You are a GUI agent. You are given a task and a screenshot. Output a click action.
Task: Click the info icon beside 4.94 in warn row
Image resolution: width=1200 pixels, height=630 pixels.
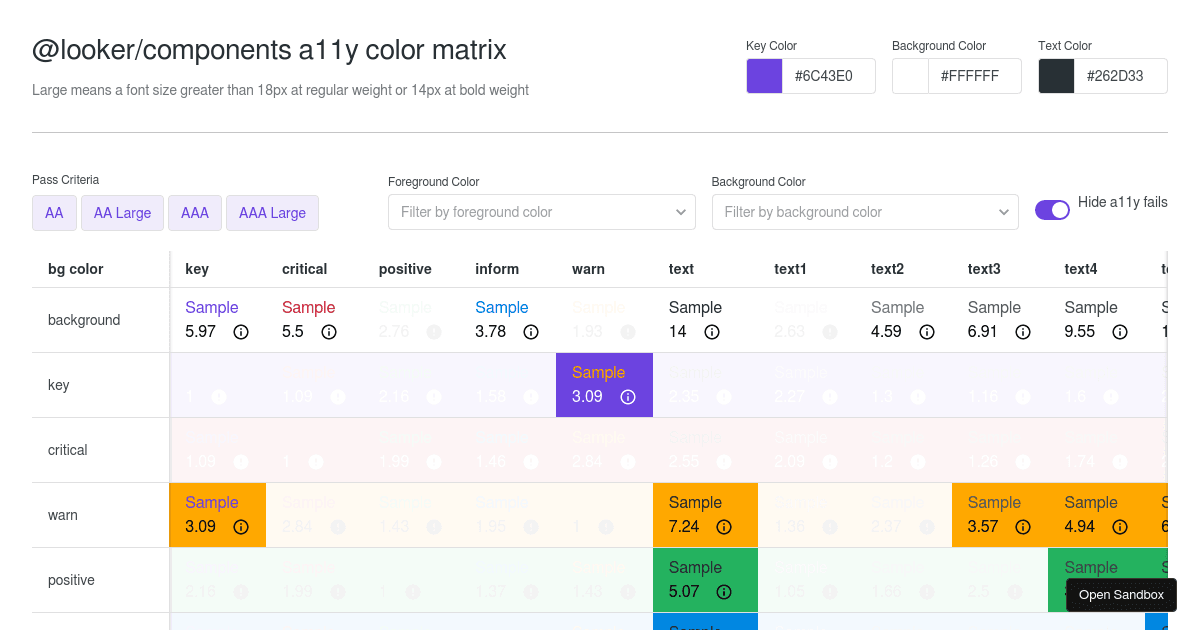click(x=1120, y=527)
